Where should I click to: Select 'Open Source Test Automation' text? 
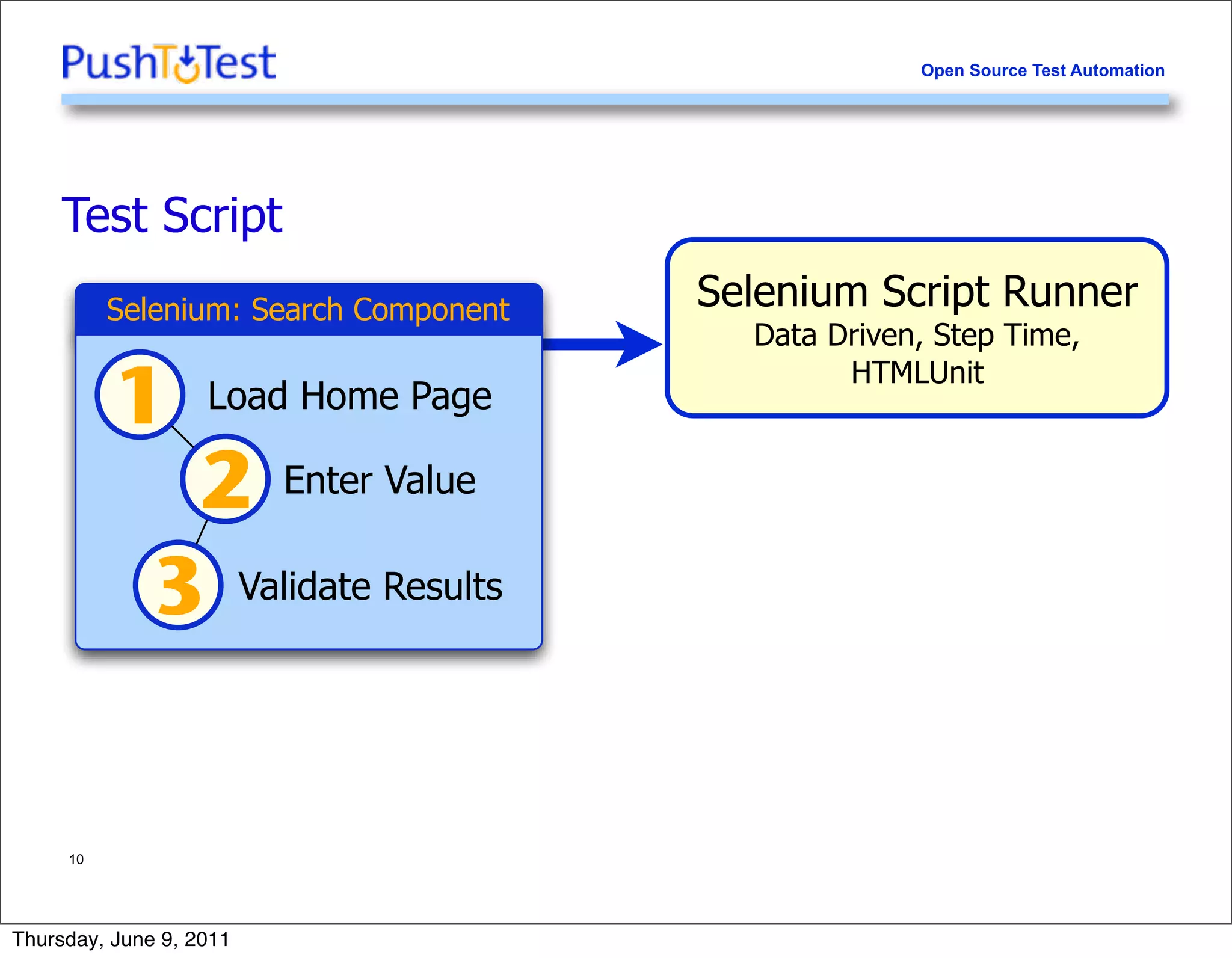1043,70
